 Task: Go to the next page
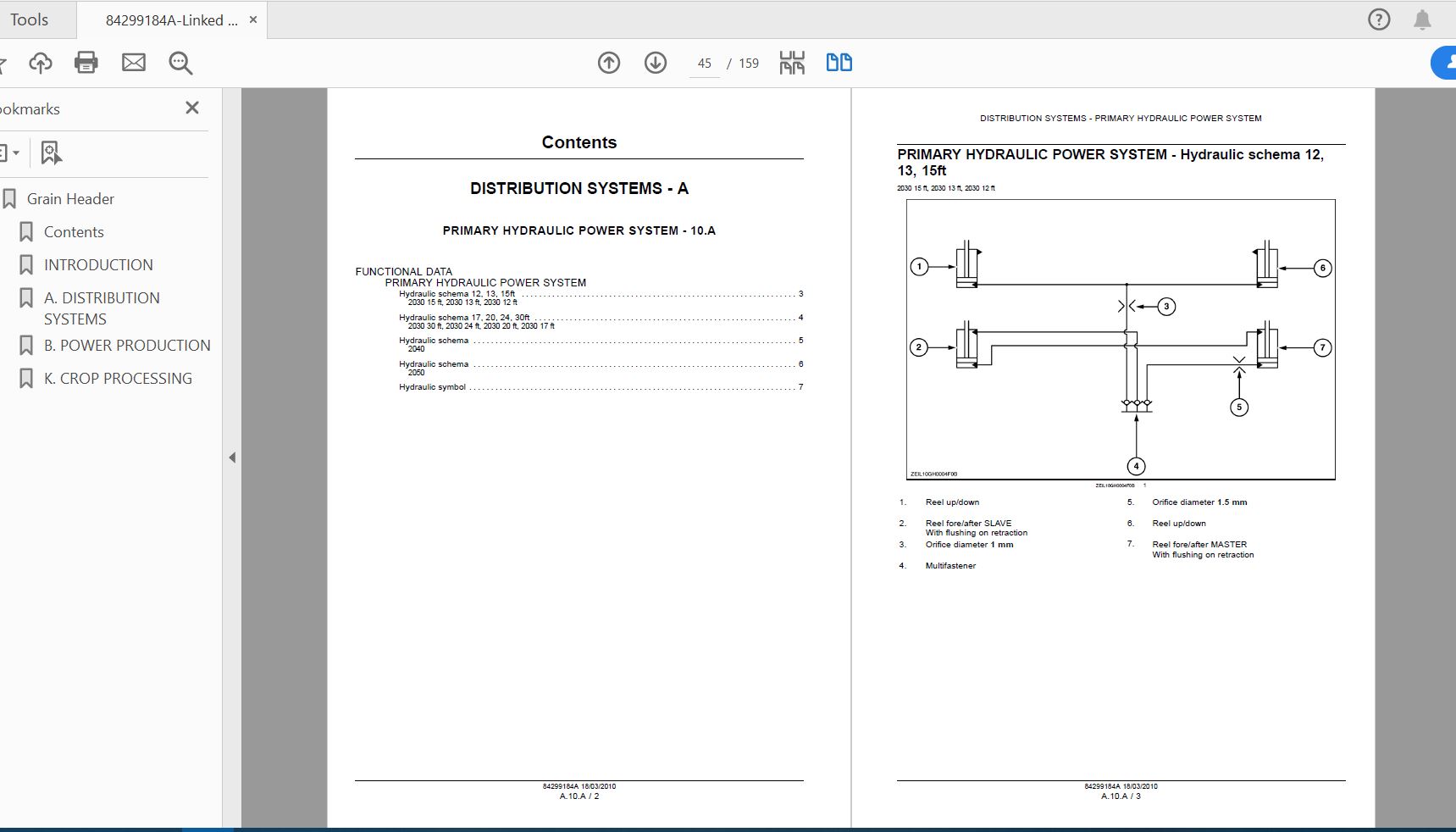pos(655,63)
